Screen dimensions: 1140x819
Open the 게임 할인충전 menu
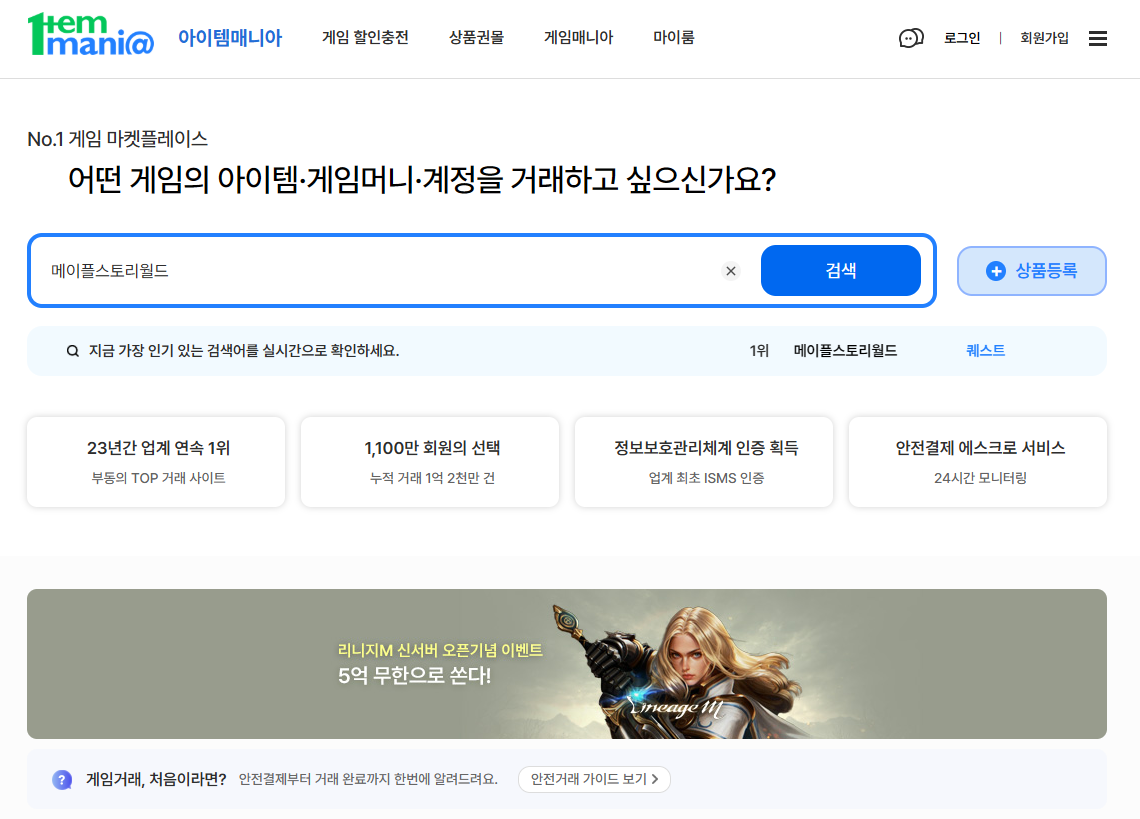click(365, 37)
